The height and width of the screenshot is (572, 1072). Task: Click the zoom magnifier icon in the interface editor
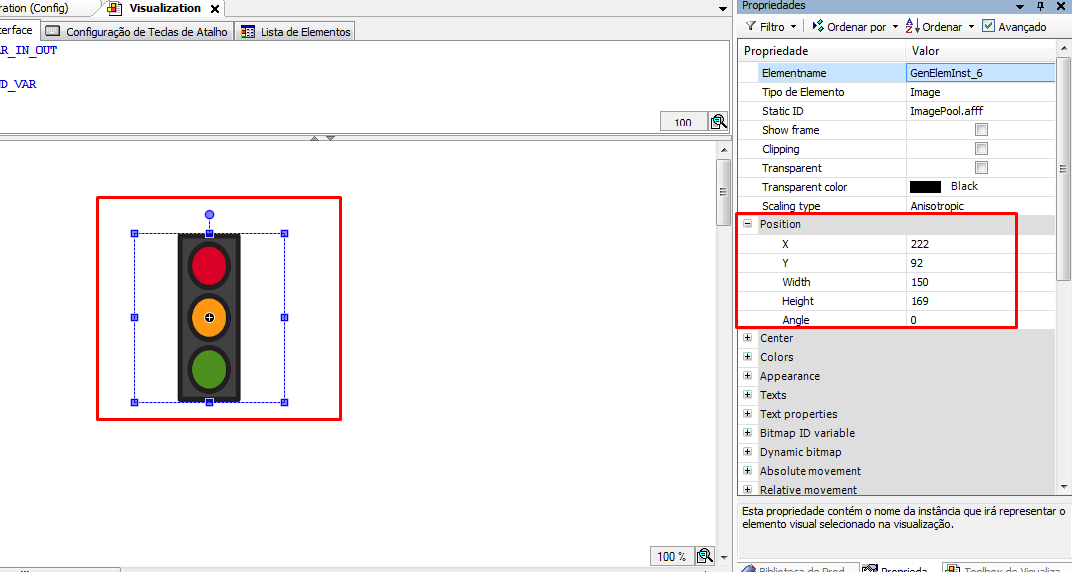click(718, 122)
